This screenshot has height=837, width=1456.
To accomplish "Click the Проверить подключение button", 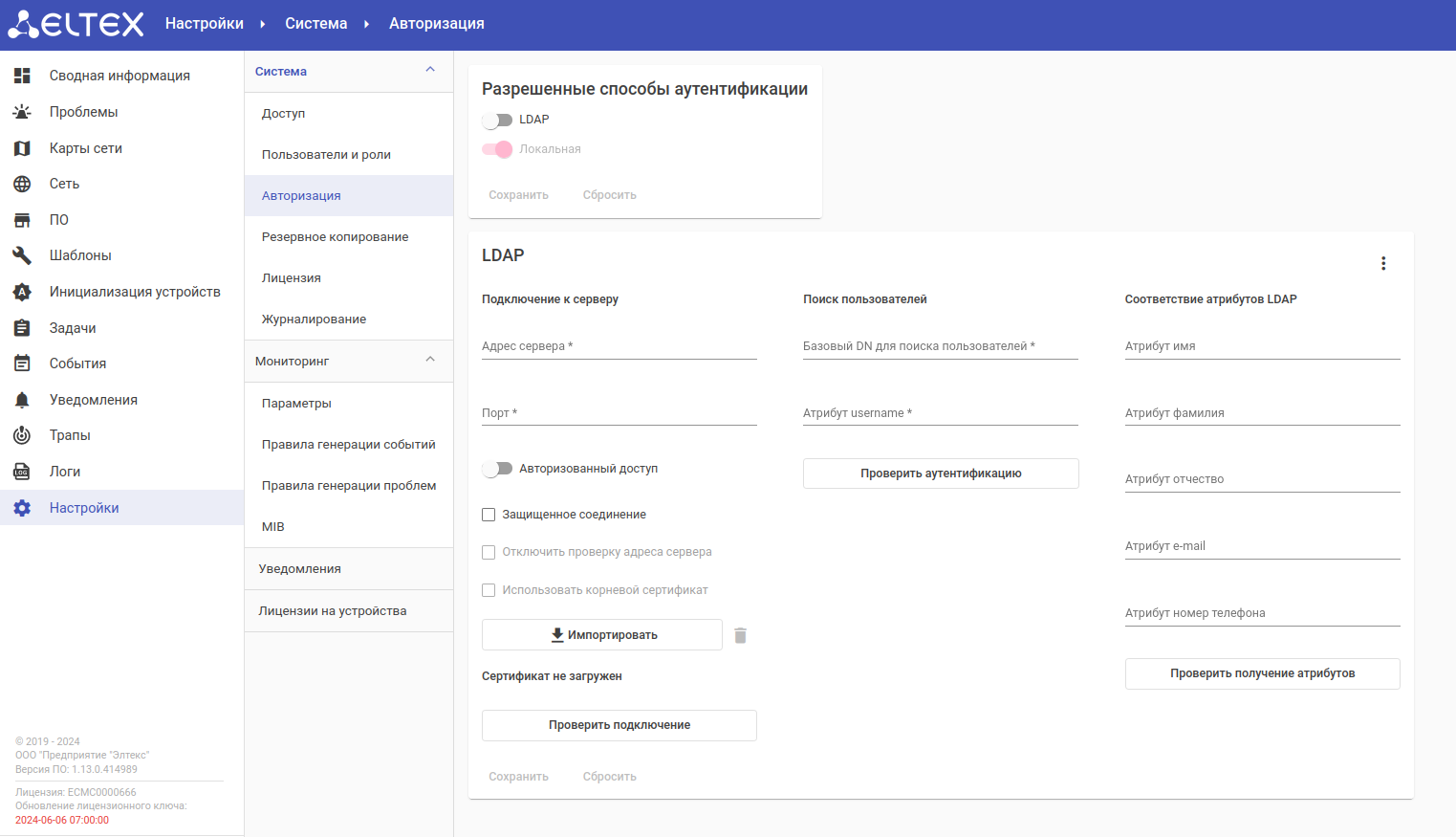I will point(619,725).
